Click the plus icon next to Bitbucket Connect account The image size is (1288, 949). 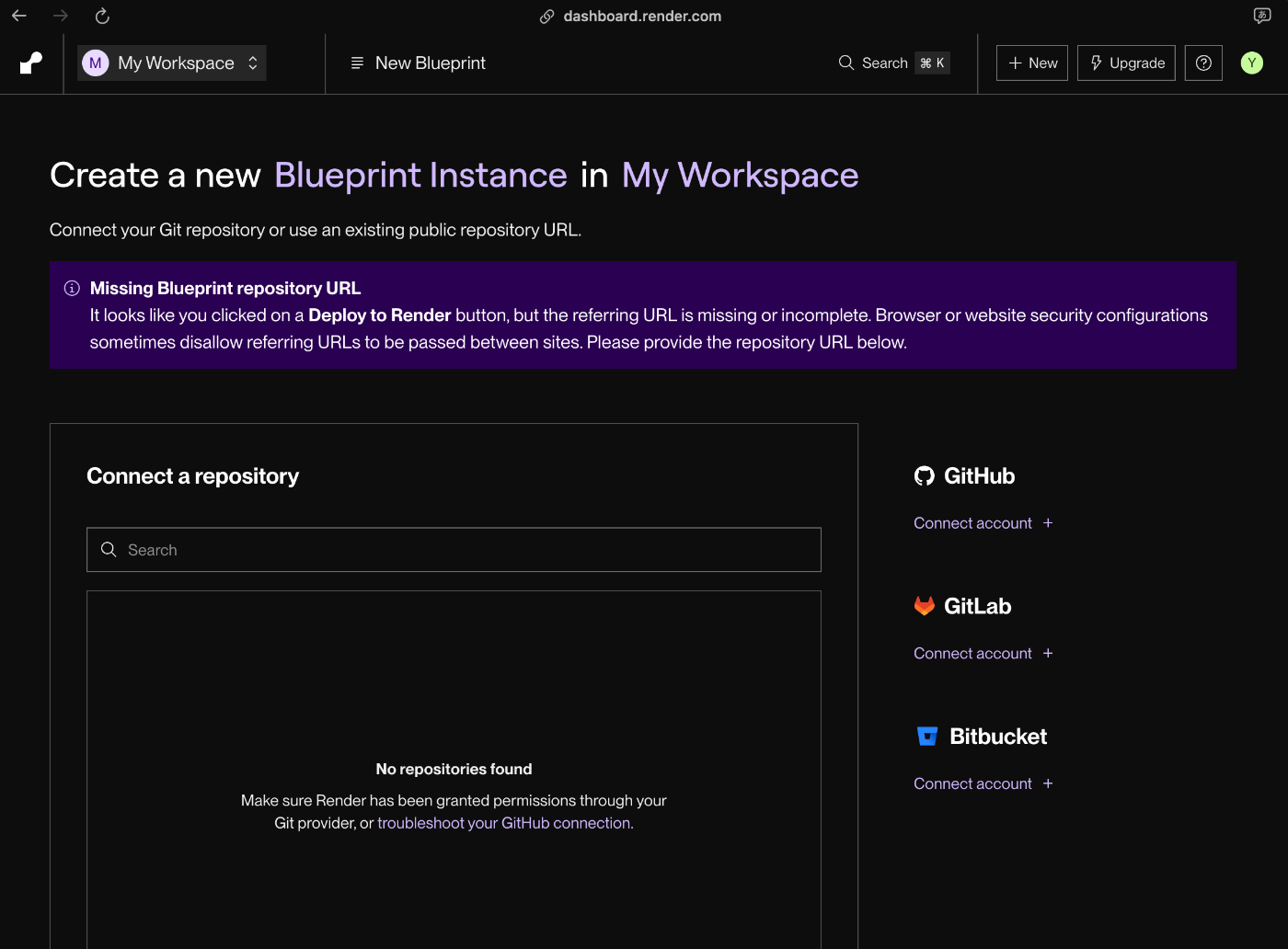point(1048,784)
